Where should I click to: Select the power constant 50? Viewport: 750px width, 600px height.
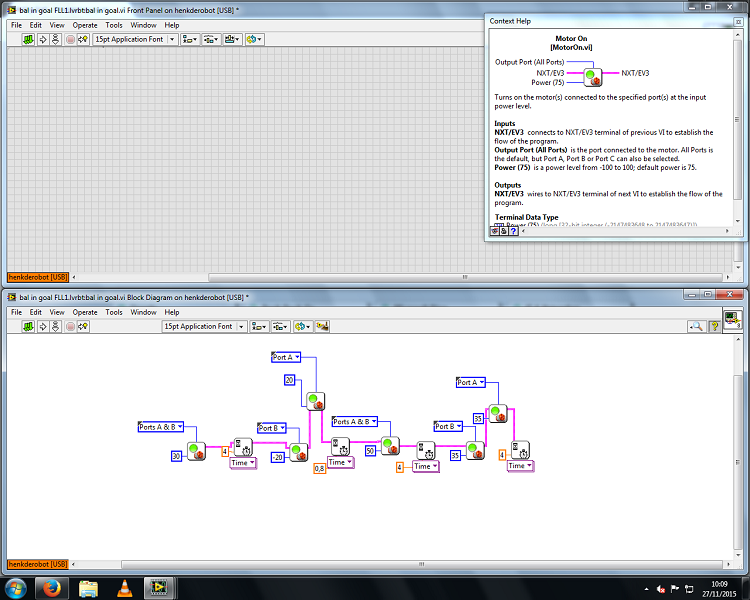pyautogui.click(x=370, y=451)
